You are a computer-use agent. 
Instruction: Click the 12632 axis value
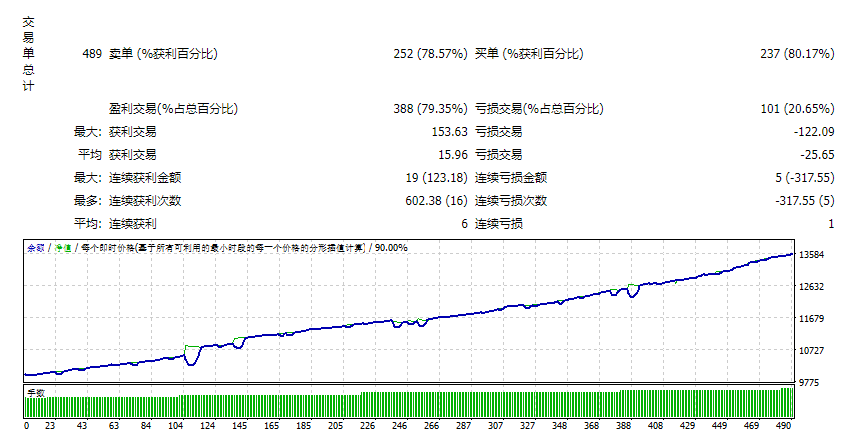(811, 287)
